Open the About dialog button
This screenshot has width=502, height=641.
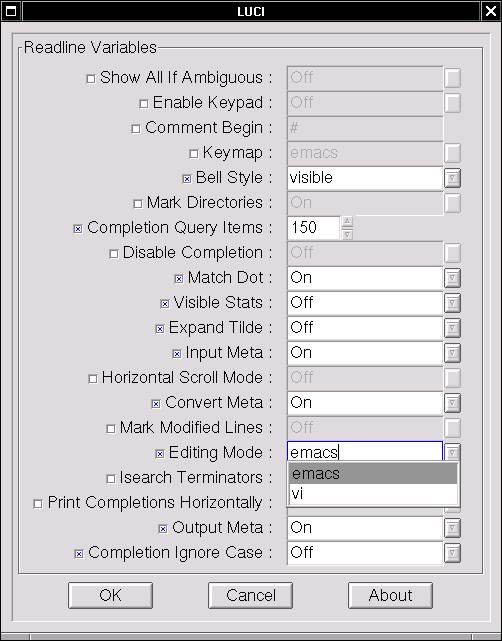pyautogui.click(x=390, y=595)
